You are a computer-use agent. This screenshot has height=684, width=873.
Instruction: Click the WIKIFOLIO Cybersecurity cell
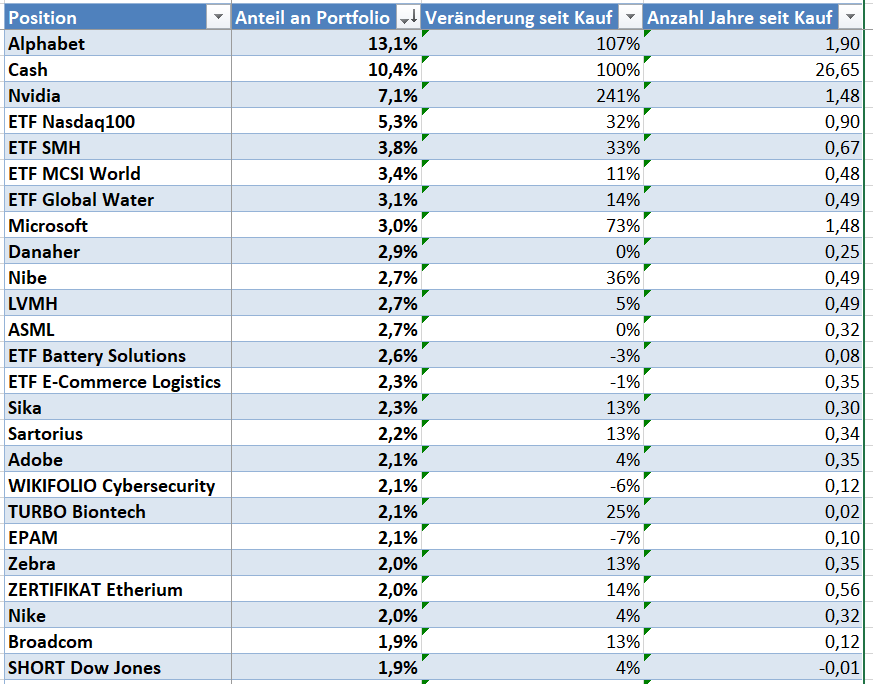click(116, 486)
